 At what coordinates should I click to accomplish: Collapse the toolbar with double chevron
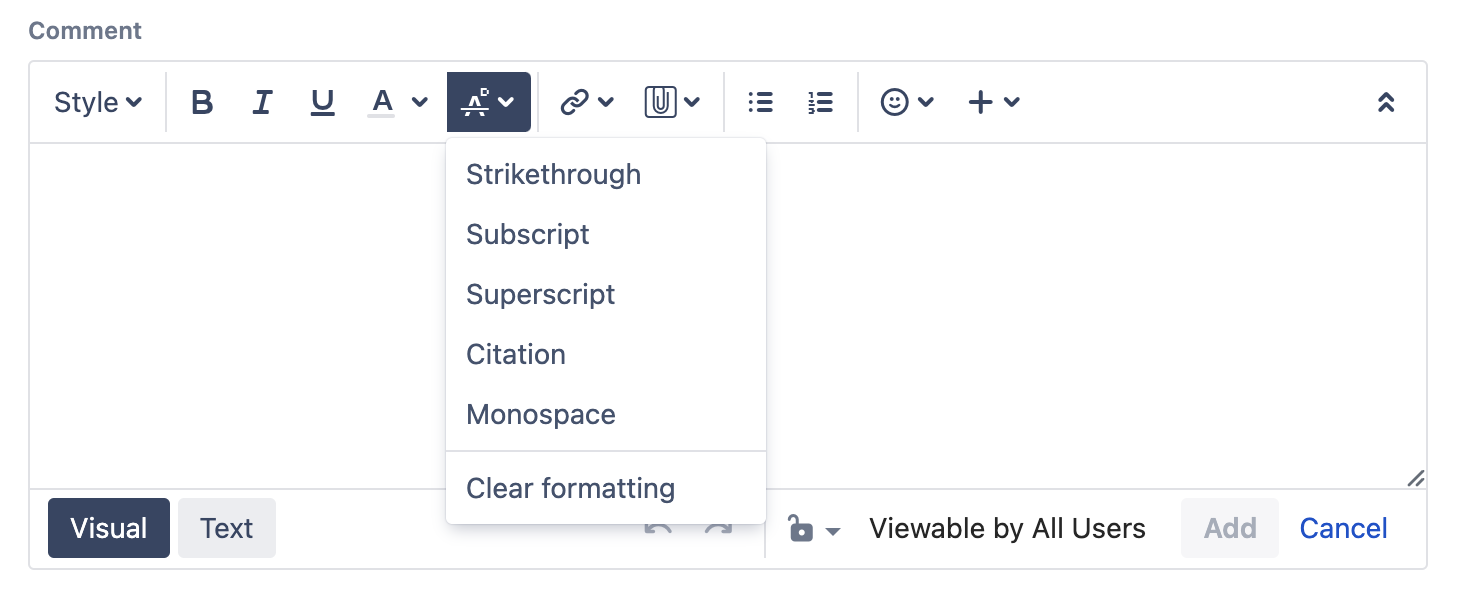(1386, 102)
